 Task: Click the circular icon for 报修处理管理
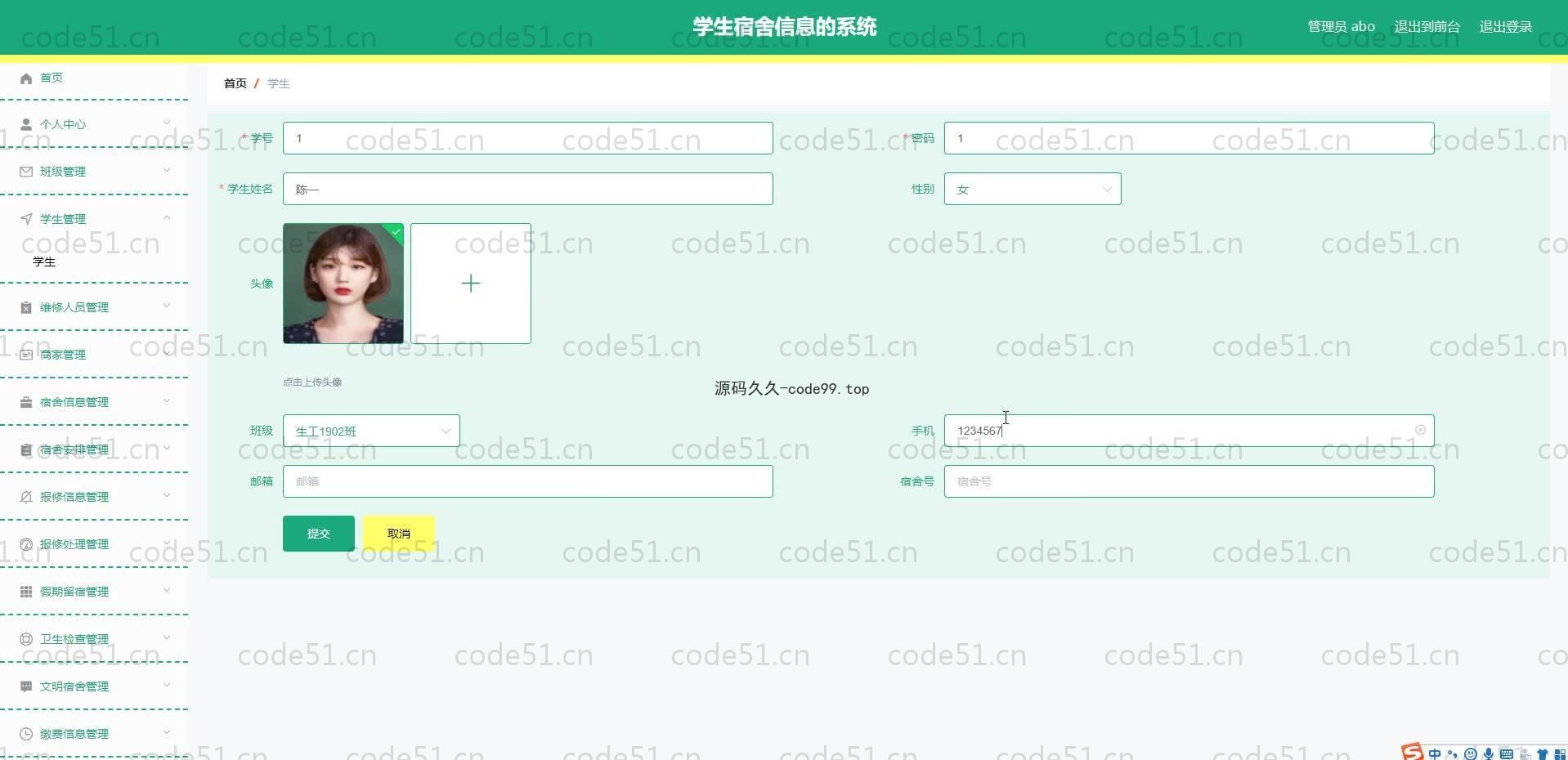point(26,544)
